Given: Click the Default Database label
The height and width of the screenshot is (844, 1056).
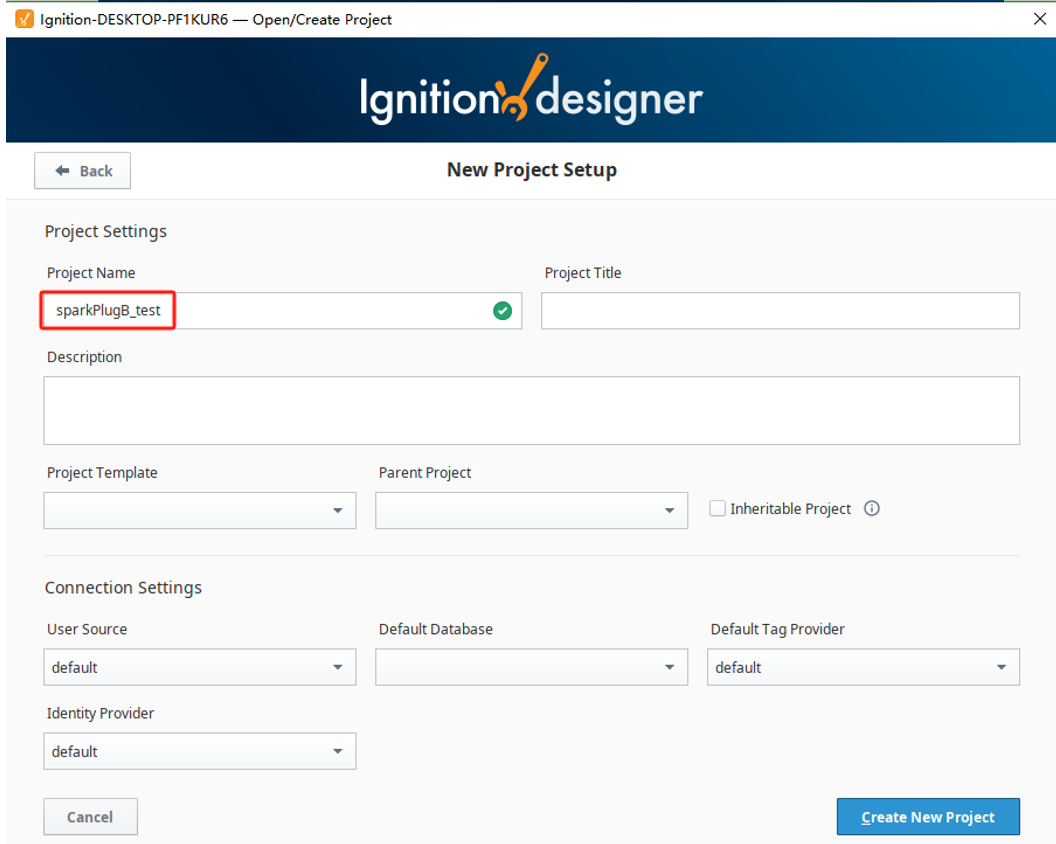Looking at the screenshot, I should point(436,629).
